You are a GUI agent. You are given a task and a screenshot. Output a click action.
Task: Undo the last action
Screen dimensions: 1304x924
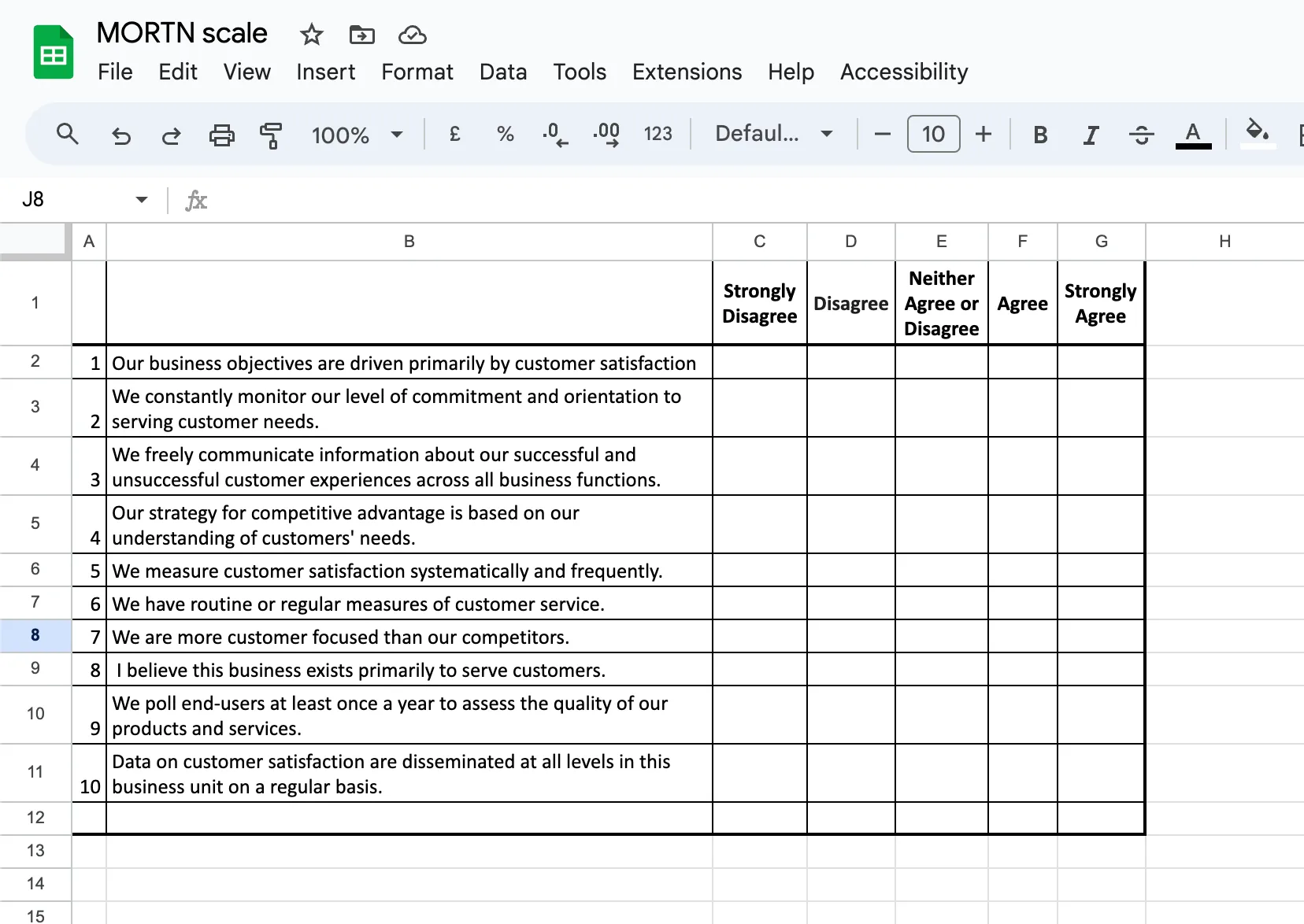pos(120,135)
